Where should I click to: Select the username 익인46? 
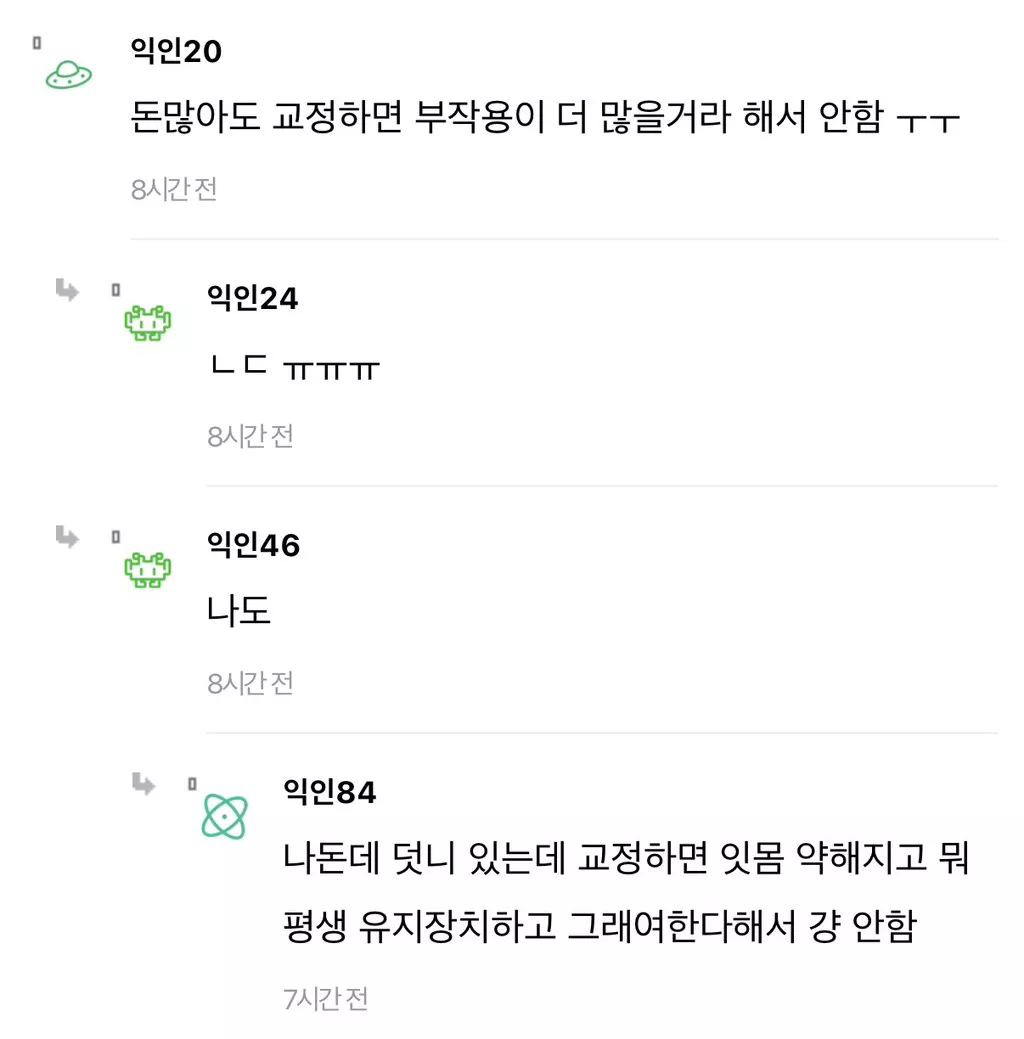coord(253,544)
